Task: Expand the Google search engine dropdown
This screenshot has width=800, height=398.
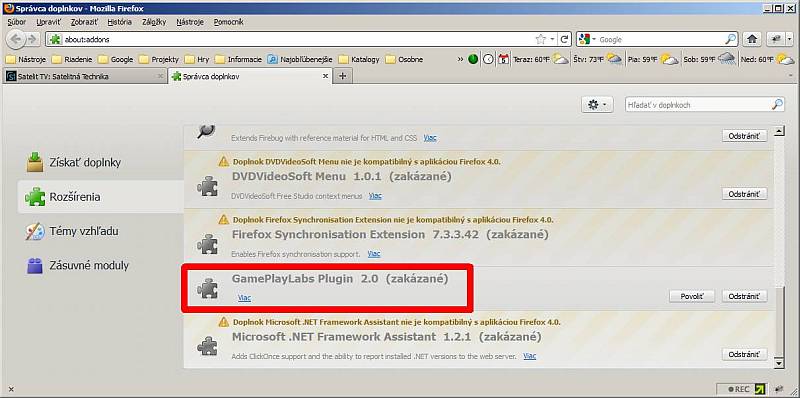Action: (588, 39)
